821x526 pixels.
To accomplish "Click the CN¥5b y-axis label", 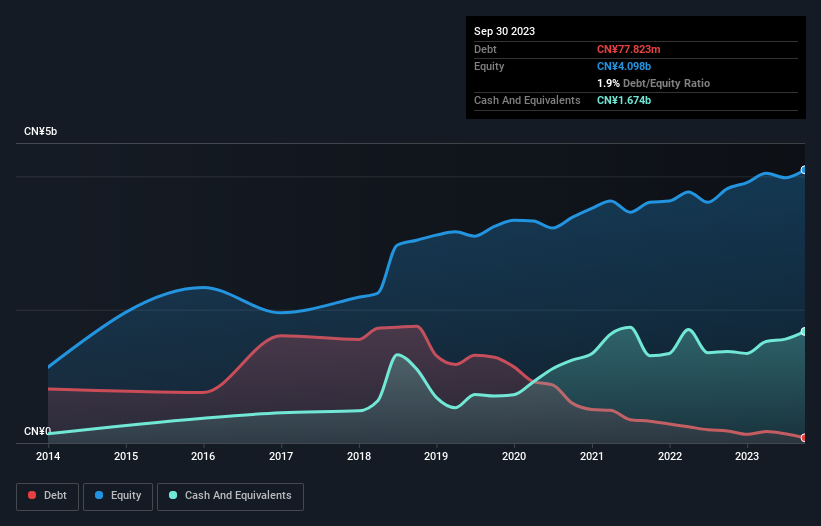I will [x=40, y=131].
